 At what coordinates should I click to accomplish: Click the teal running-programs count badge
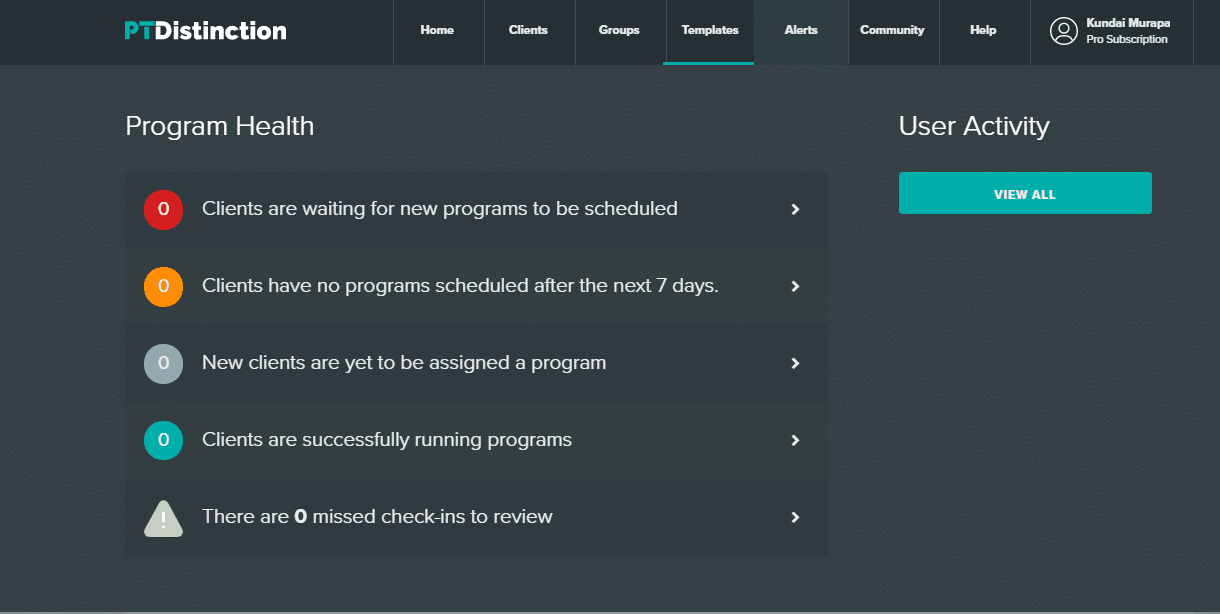click(x=163, y=440)
